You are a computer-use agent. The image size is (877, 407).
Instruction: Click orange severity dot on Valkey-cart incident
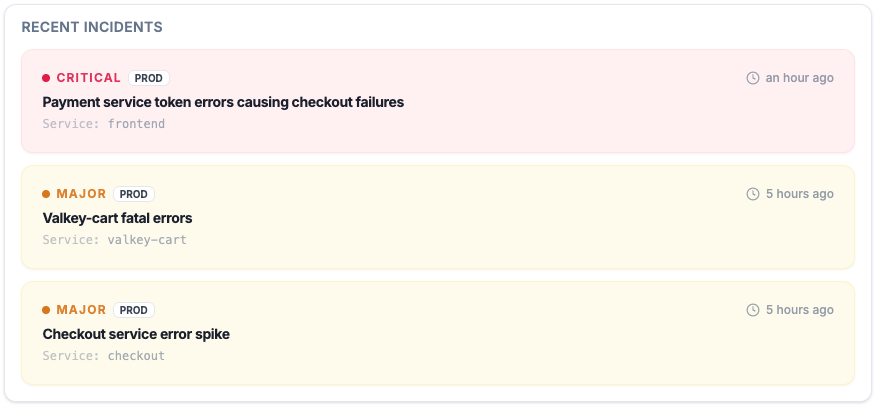pyautogui.click(x=46, y=194)
